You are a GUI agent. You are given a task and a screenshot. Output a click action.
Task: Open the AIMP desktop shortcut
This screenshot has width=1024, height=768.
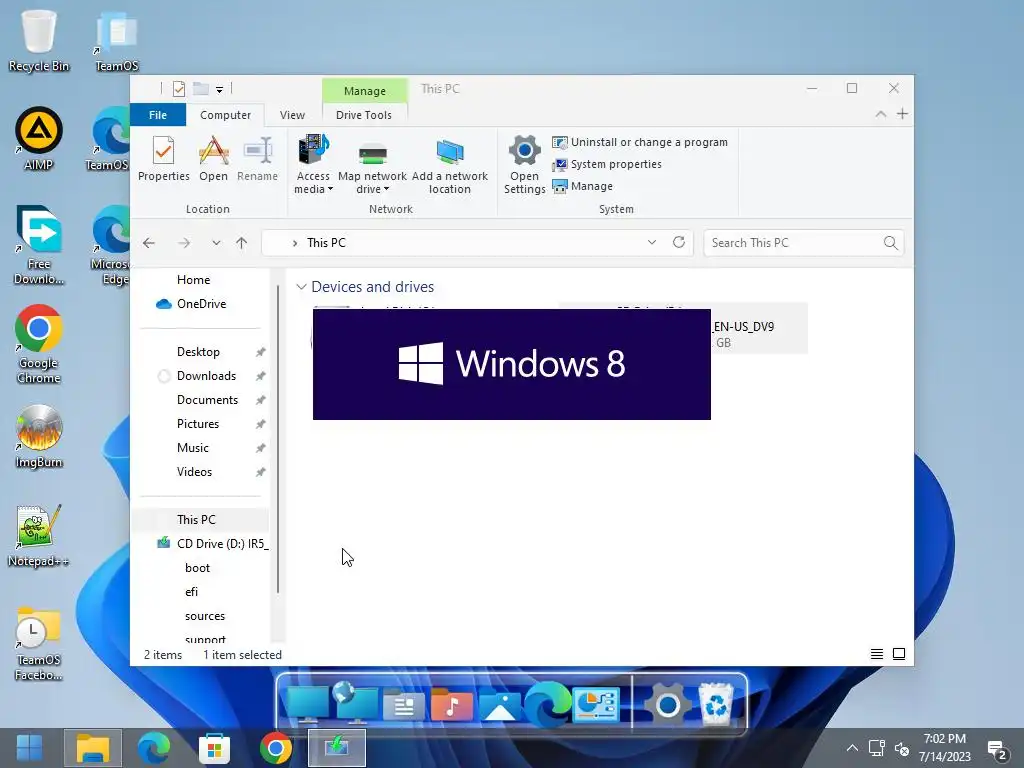click(x=39, y=139)
